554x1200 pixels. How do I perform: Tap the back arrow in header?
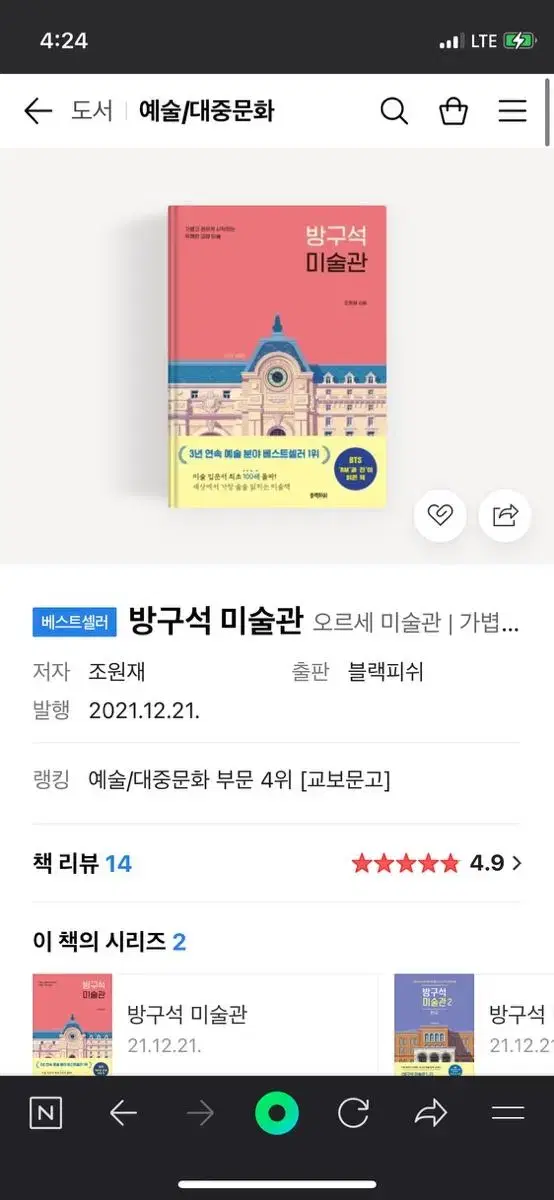click(38, 111)
